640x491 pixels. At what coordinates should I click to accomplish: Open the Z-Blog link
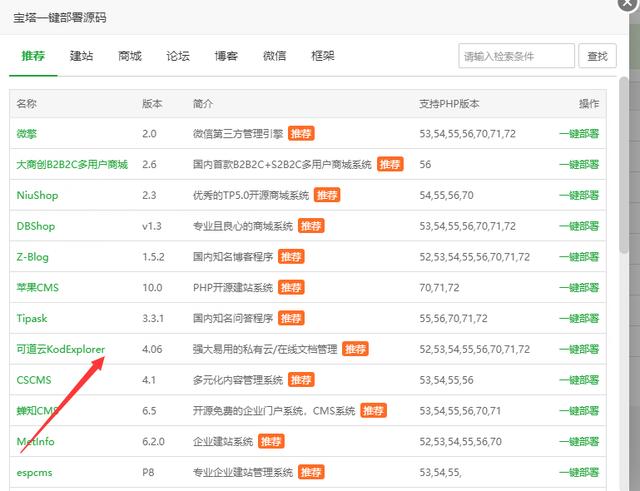pyautogui.click(x=32, y=257)
